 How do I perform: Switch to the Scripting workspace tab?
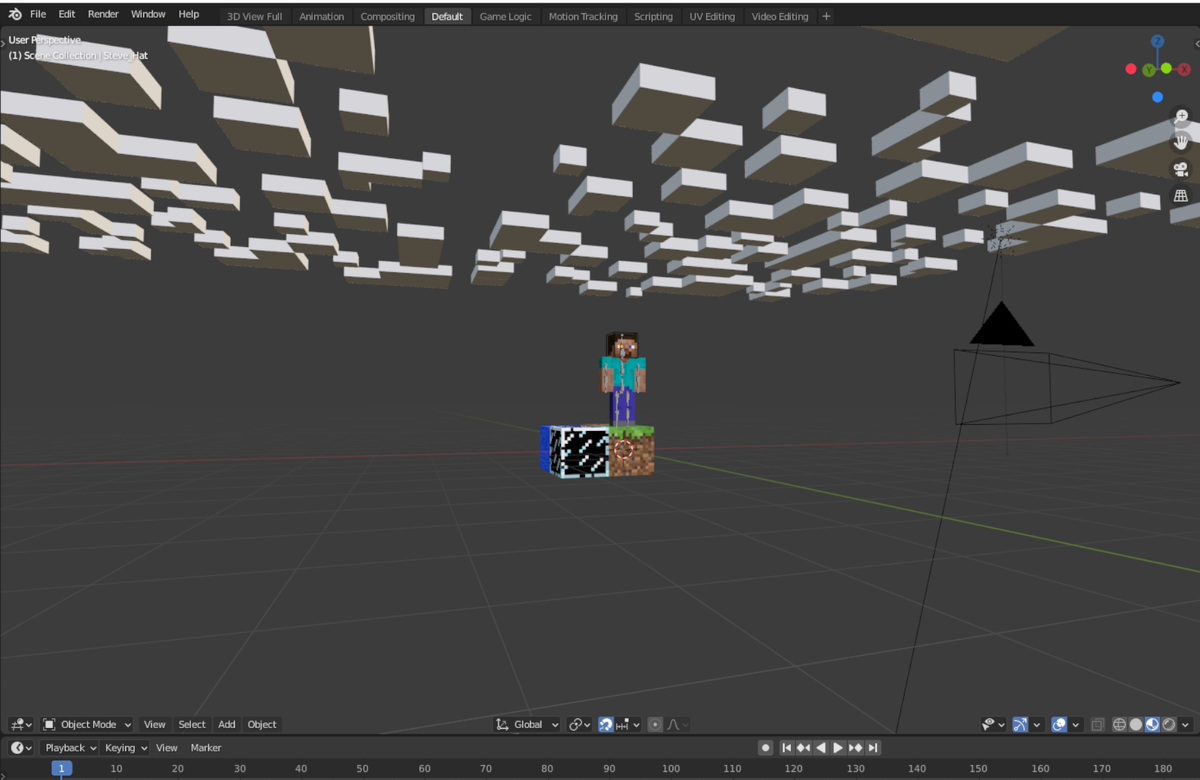(x=653, y=16)
